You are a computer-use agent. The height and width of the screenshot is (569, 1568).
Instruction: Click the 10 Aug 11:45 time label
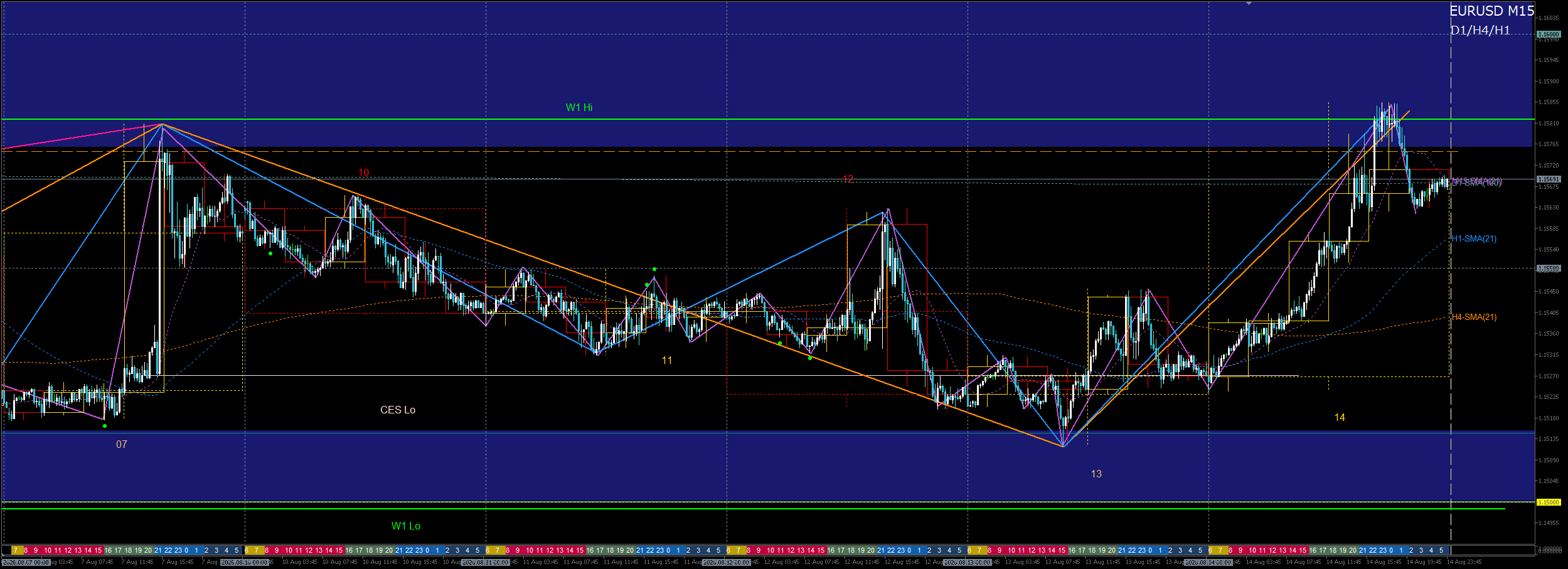(x=380, y=562)
